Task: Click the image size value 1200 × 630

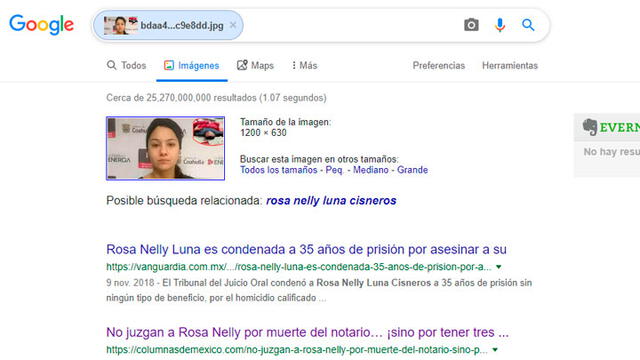Action: pos(263,133)
